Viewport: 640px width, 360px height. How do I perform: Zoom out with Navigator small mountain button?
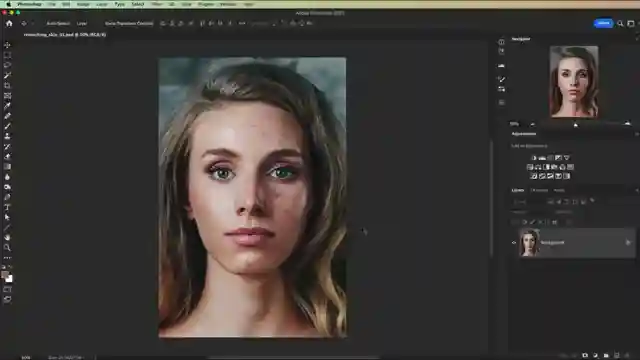[533, 124]
